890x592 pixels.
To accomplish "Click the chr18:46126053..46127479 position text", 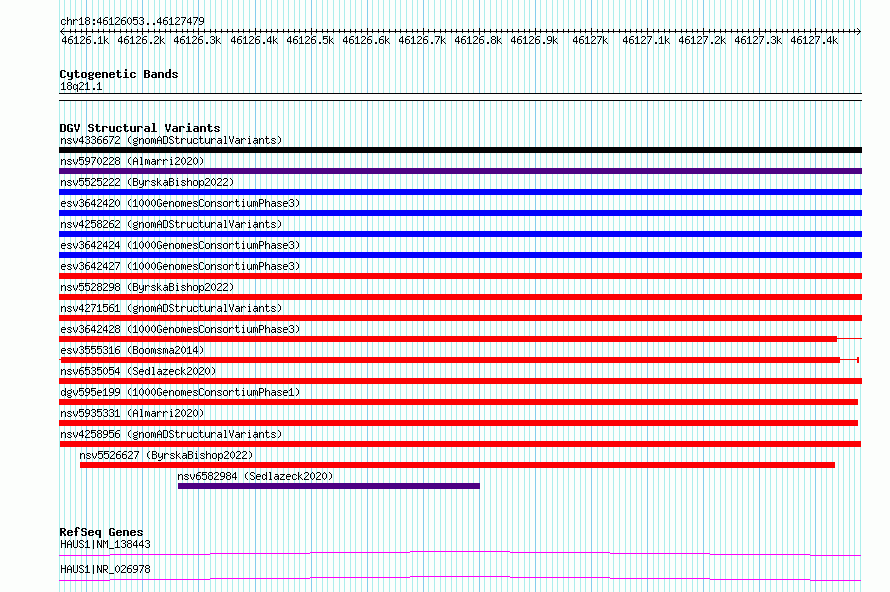I will (x=132, y=21).
